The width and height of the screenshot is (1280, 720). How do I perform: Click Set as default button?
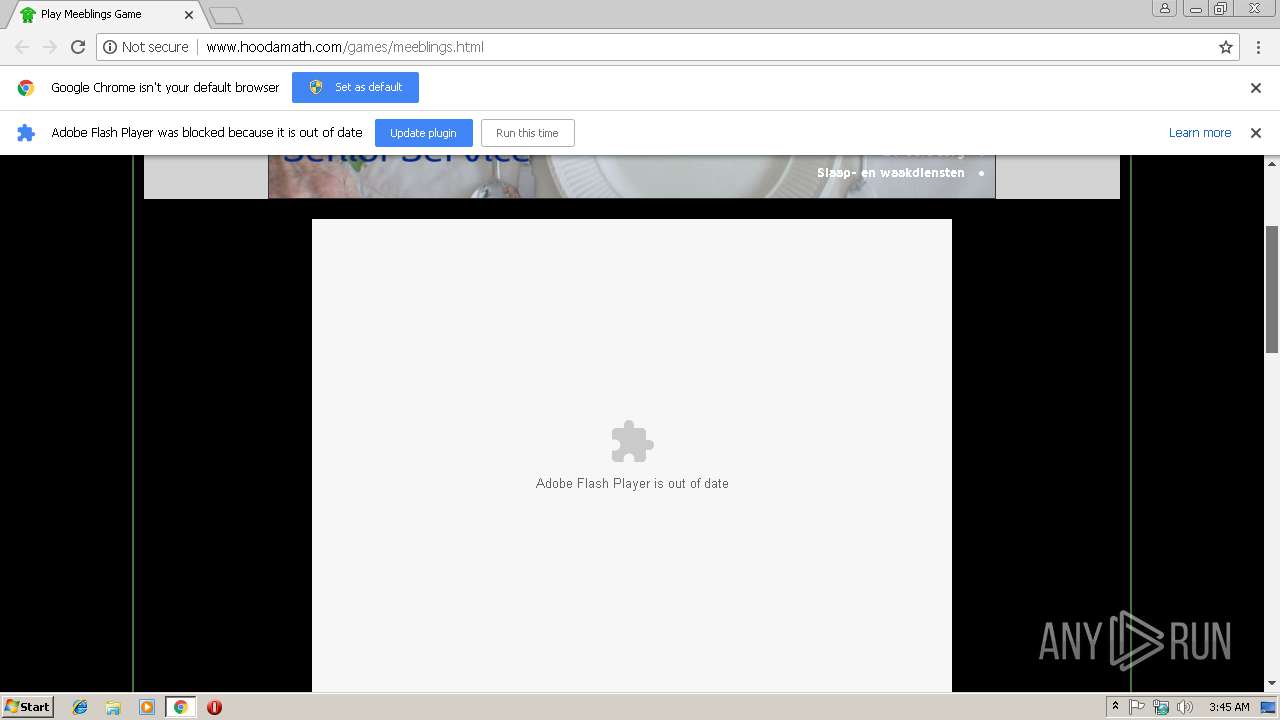coord(355,87)
